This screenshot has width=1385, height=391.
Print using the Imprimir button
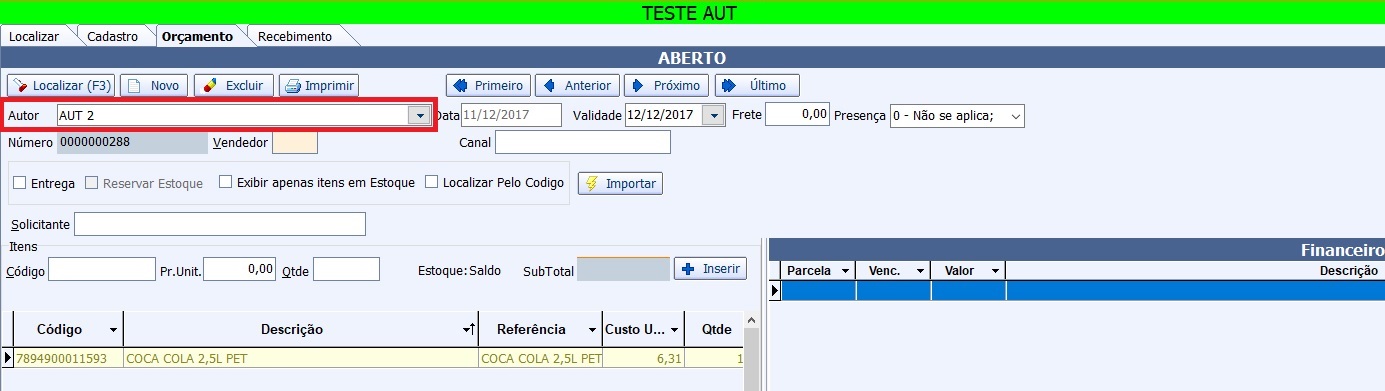click(x=319, y=86)
